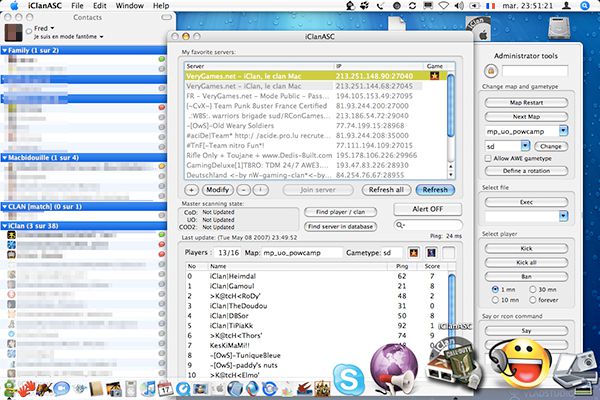Open the purple globe megaphone app in dock
Image resolution: width=600 pixels, height=400 pixels.
[x=394, y=367]
